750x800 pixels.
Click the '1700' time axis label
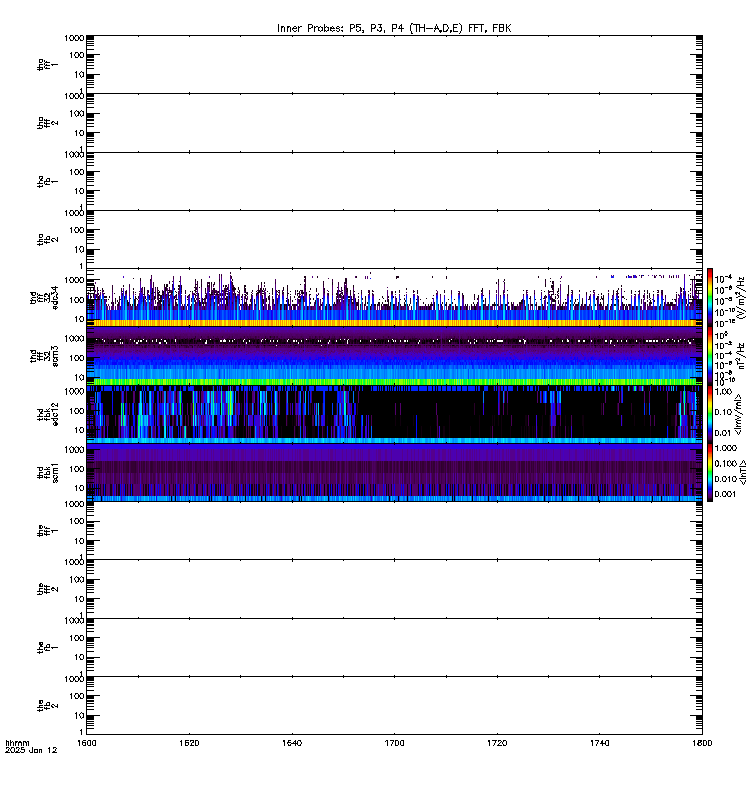point(394,743)
